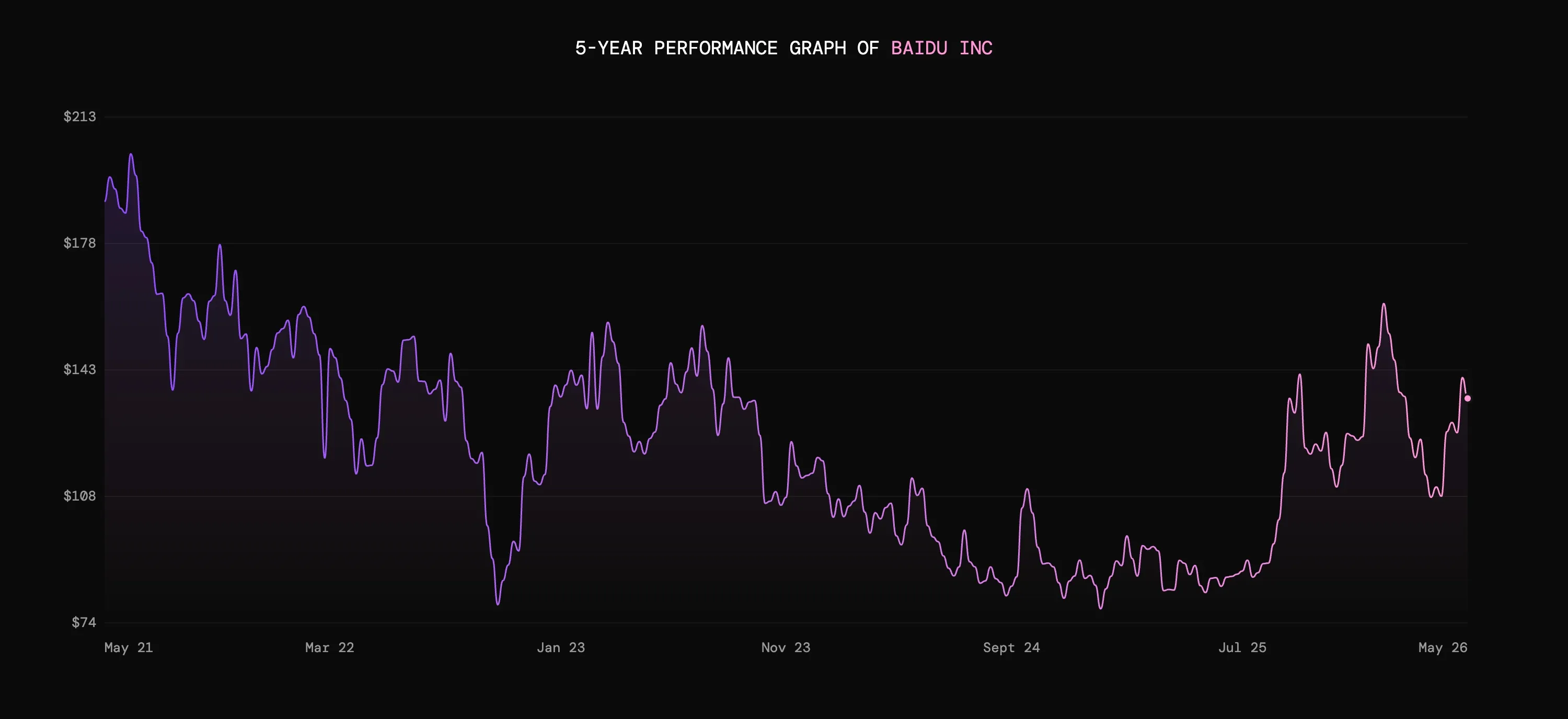
Task: Click the 5-YEAR PERFORMANCE GRAPH OF heading
Action: [x=727, y=48]
